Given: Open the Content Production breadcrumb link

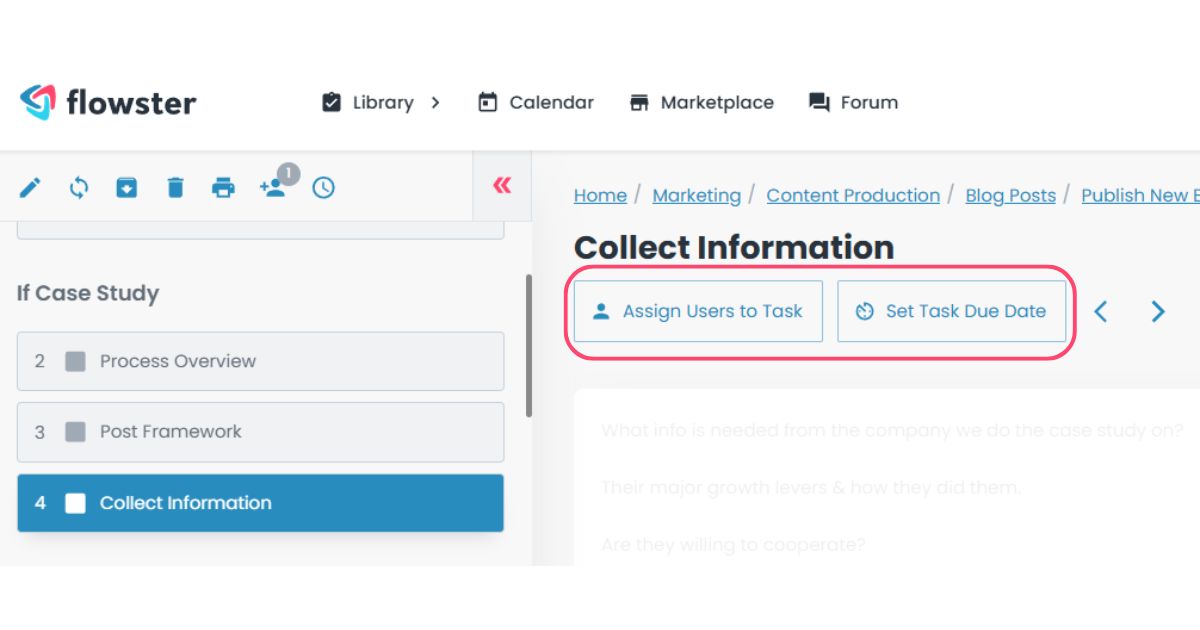Looking at the screenshot, I should tap(853, 195).
